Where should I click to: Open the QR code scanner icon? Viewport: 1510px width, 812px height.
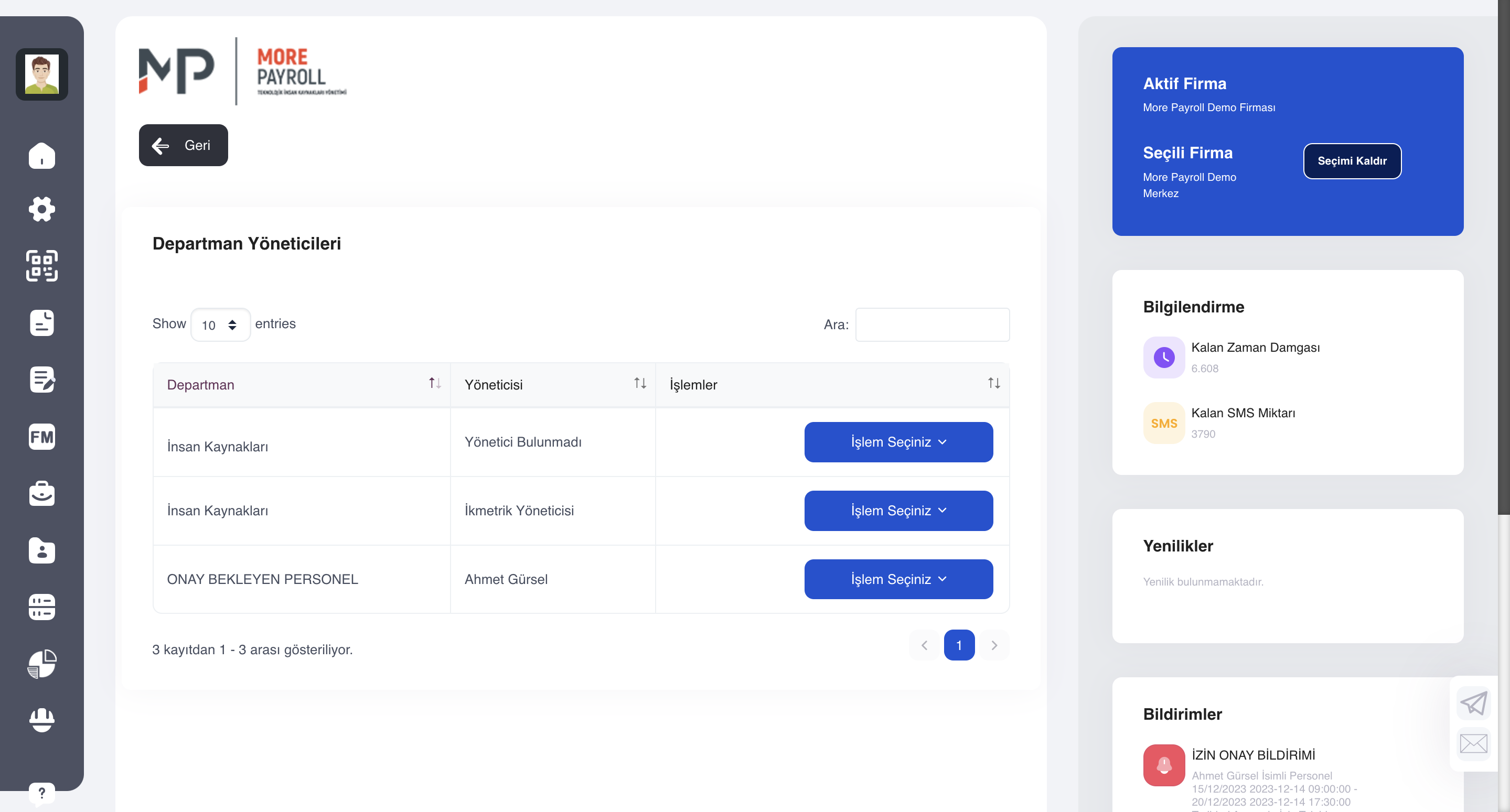click(x=41, y=265)
